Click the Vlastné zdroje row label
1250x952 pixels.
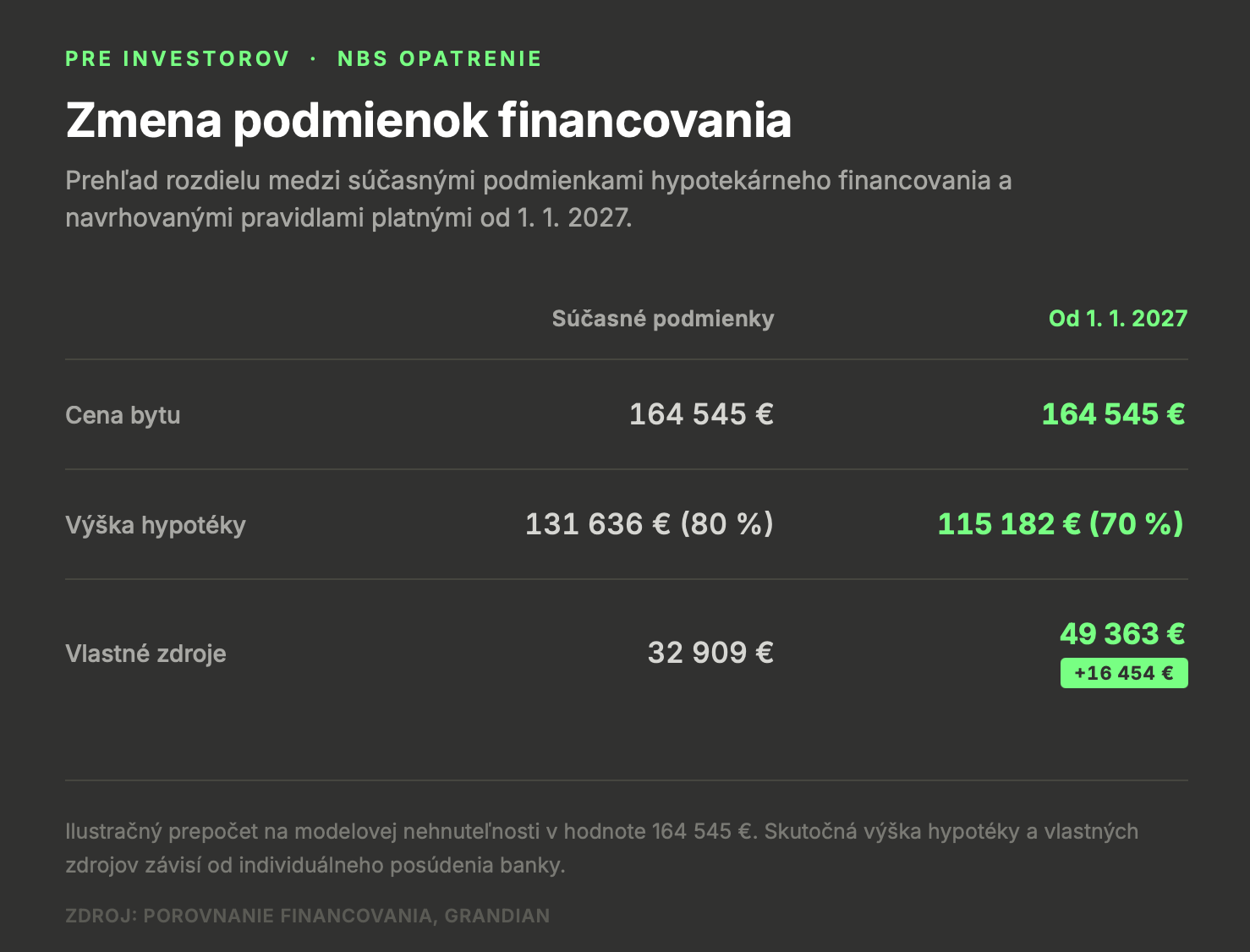[x=145, y=654]
